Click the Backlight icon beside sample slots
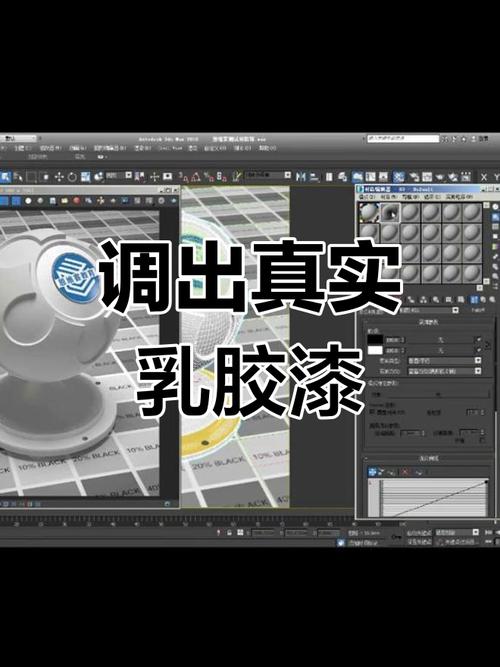 [495, 217]
